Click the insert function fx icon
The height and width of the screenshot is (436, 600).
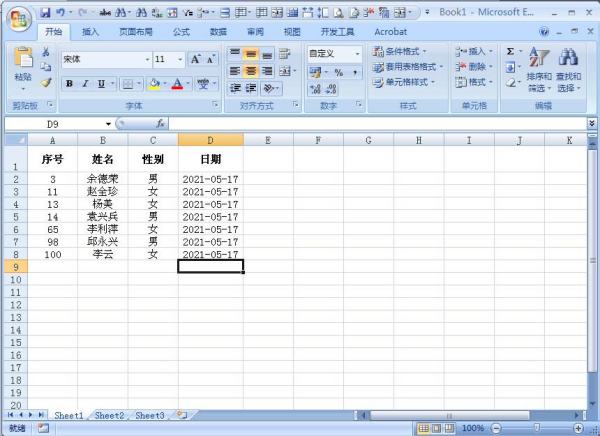pyautogui.click(x=159, y=124)
